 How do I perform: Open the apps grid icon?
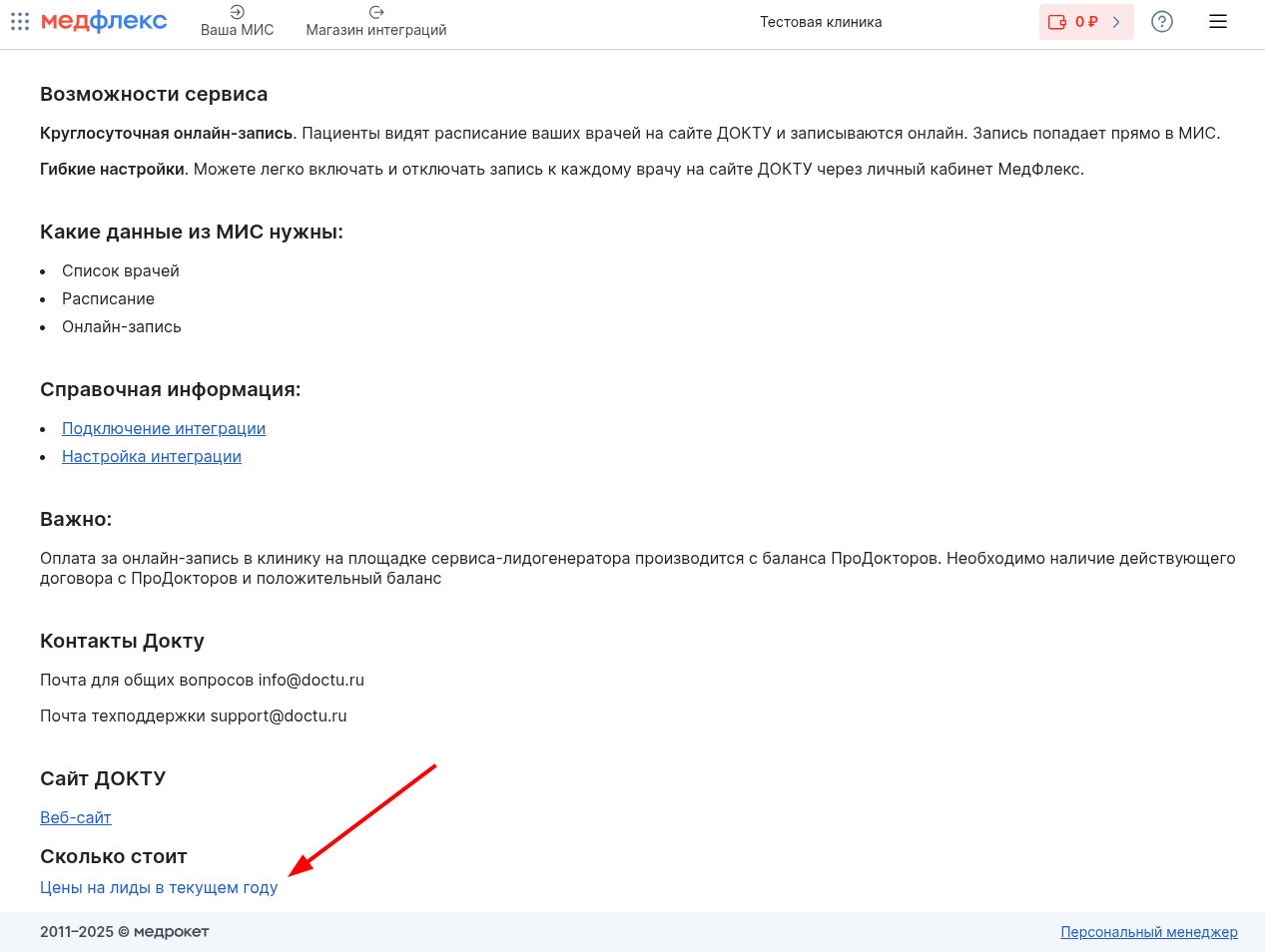coord(20,21)
